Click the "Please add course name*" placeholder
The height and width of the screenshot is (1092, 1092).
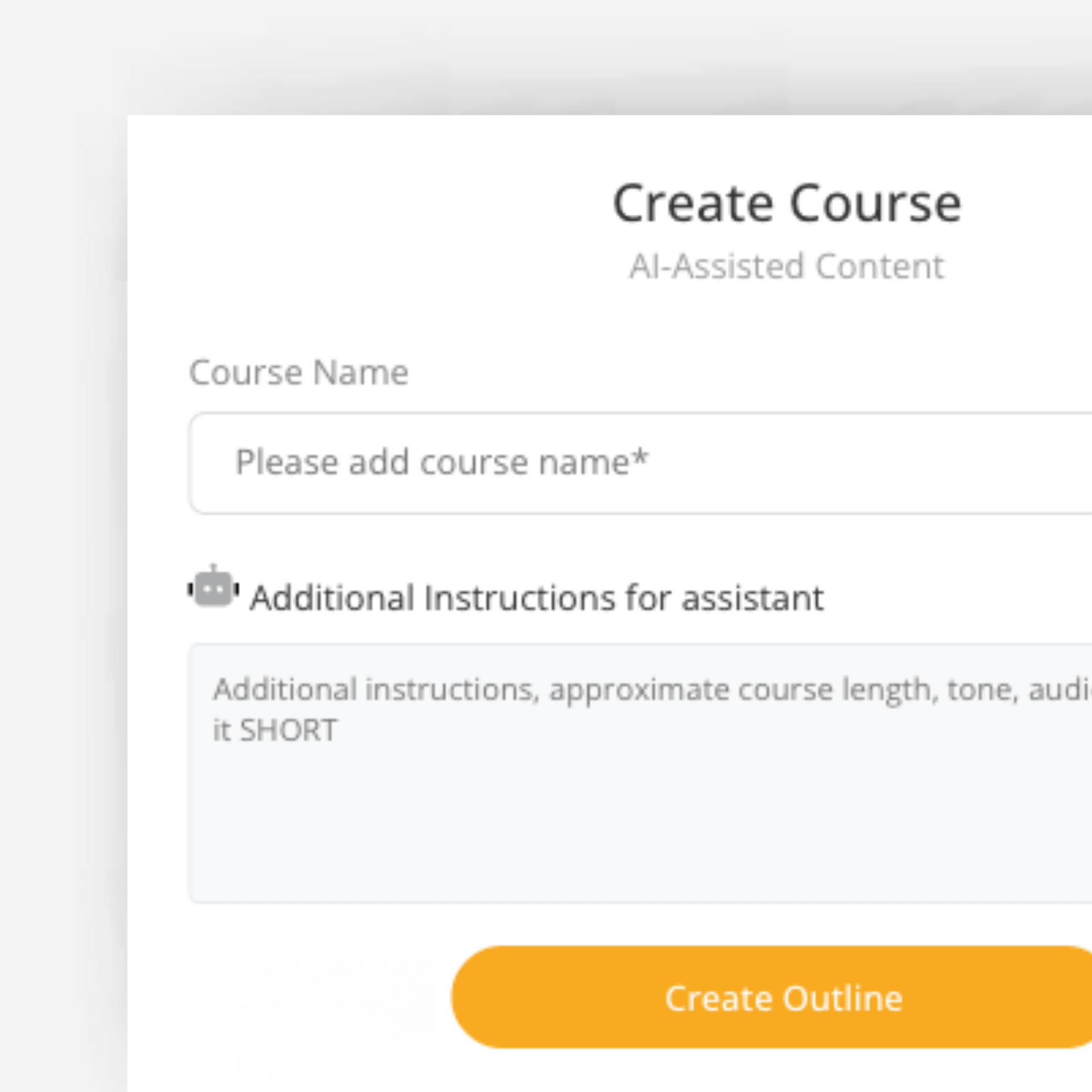click(441, 462)
